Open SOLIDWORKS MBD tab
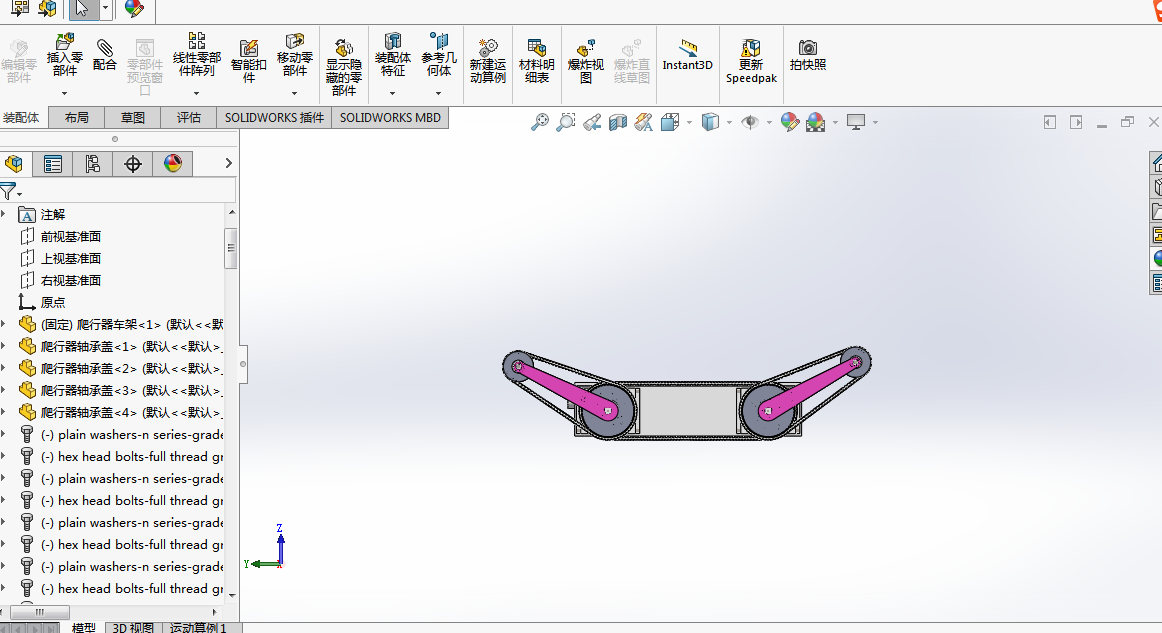Image resolution: width=1162 pixels, height=633 pixels. pyautogui.click(x=390, y=117)
